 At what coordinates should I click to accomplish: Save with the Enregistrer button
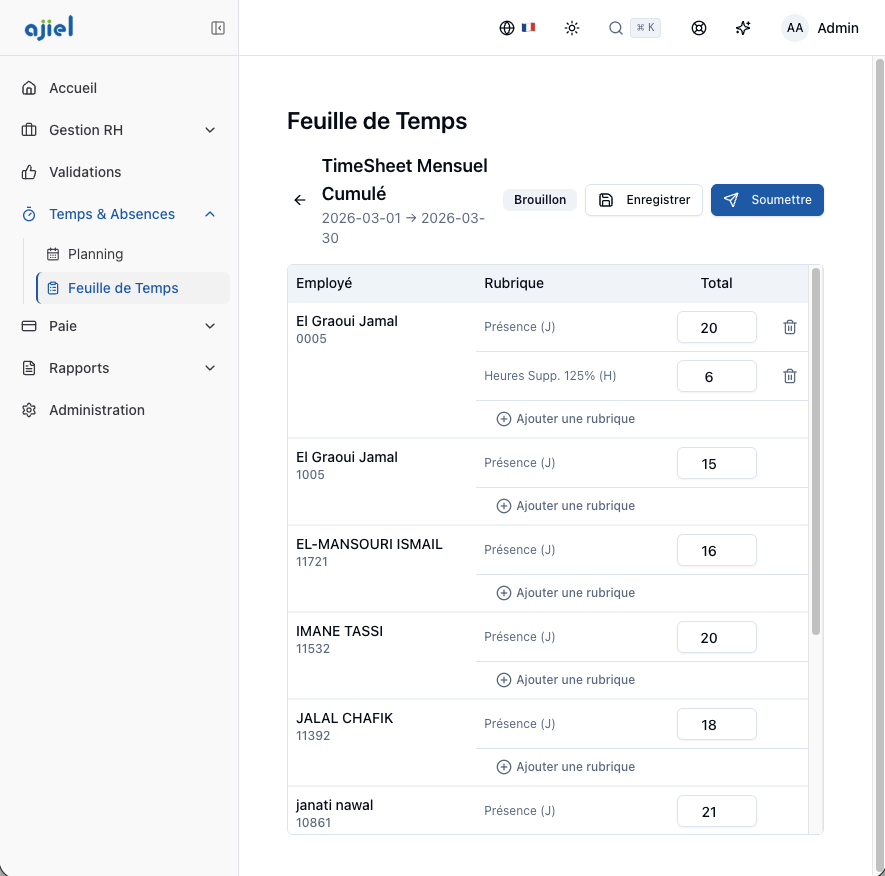644,200
